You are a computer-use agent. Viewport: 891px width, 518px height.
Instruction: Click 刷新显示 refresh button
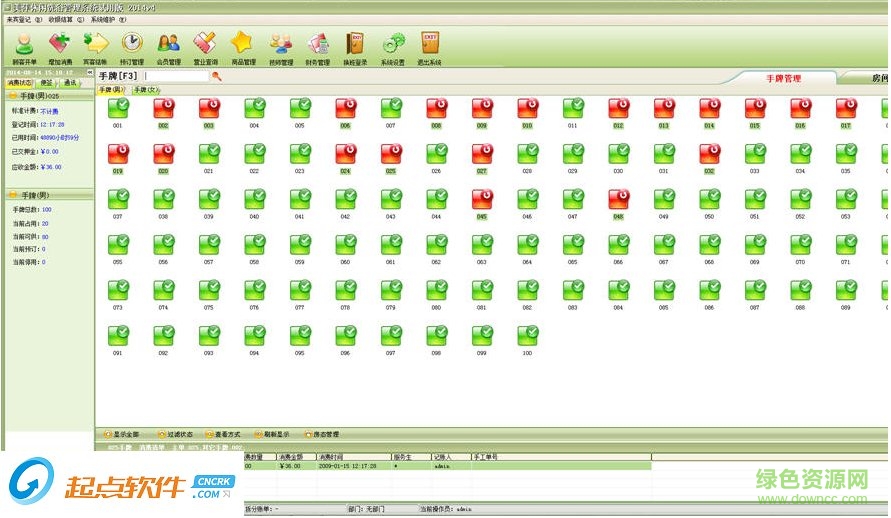pos(272,435)
